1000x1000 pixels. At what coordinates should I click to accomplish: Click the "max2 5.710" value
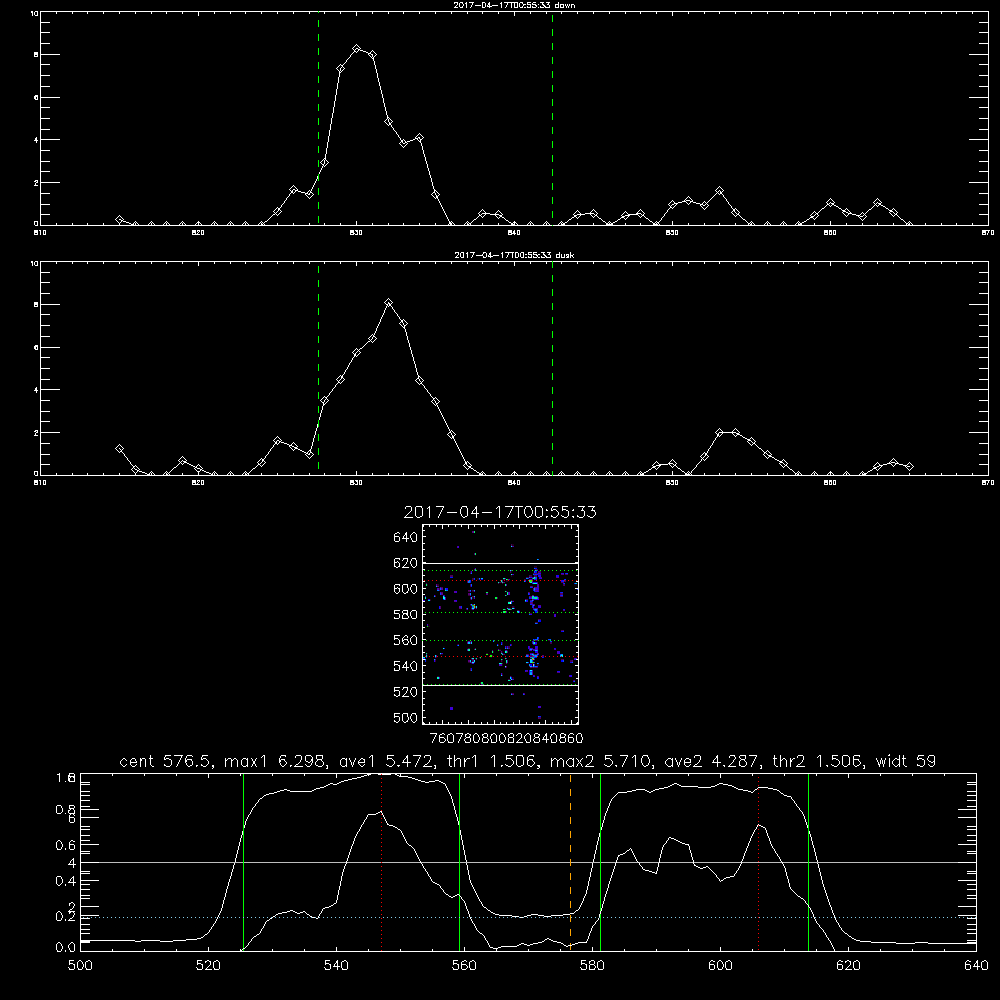tap(600, 761)
